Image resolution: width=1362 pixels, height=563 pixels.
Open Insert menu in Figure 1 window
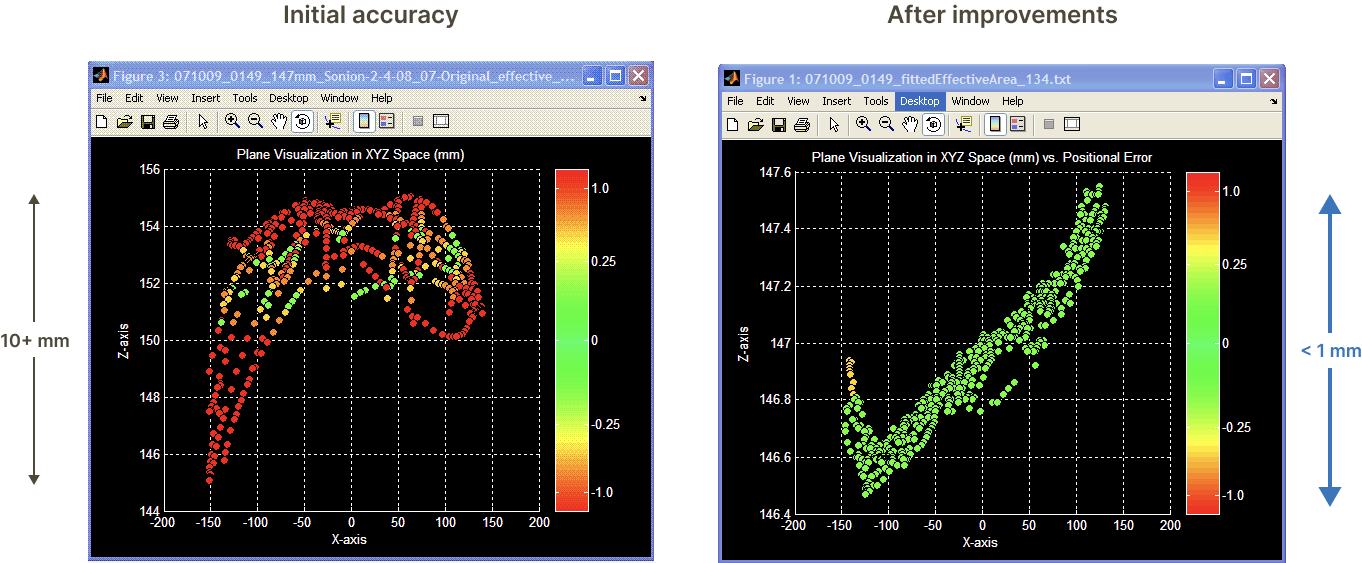[x=837, y=101]
